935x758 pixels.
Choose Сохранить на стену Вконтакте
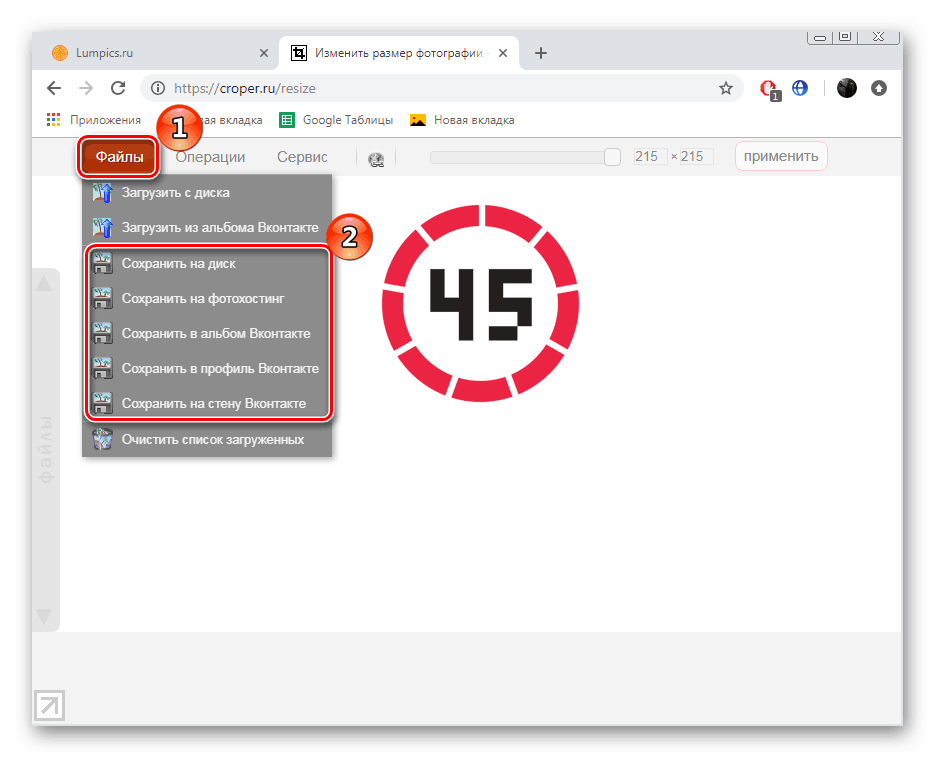(206, 403)
